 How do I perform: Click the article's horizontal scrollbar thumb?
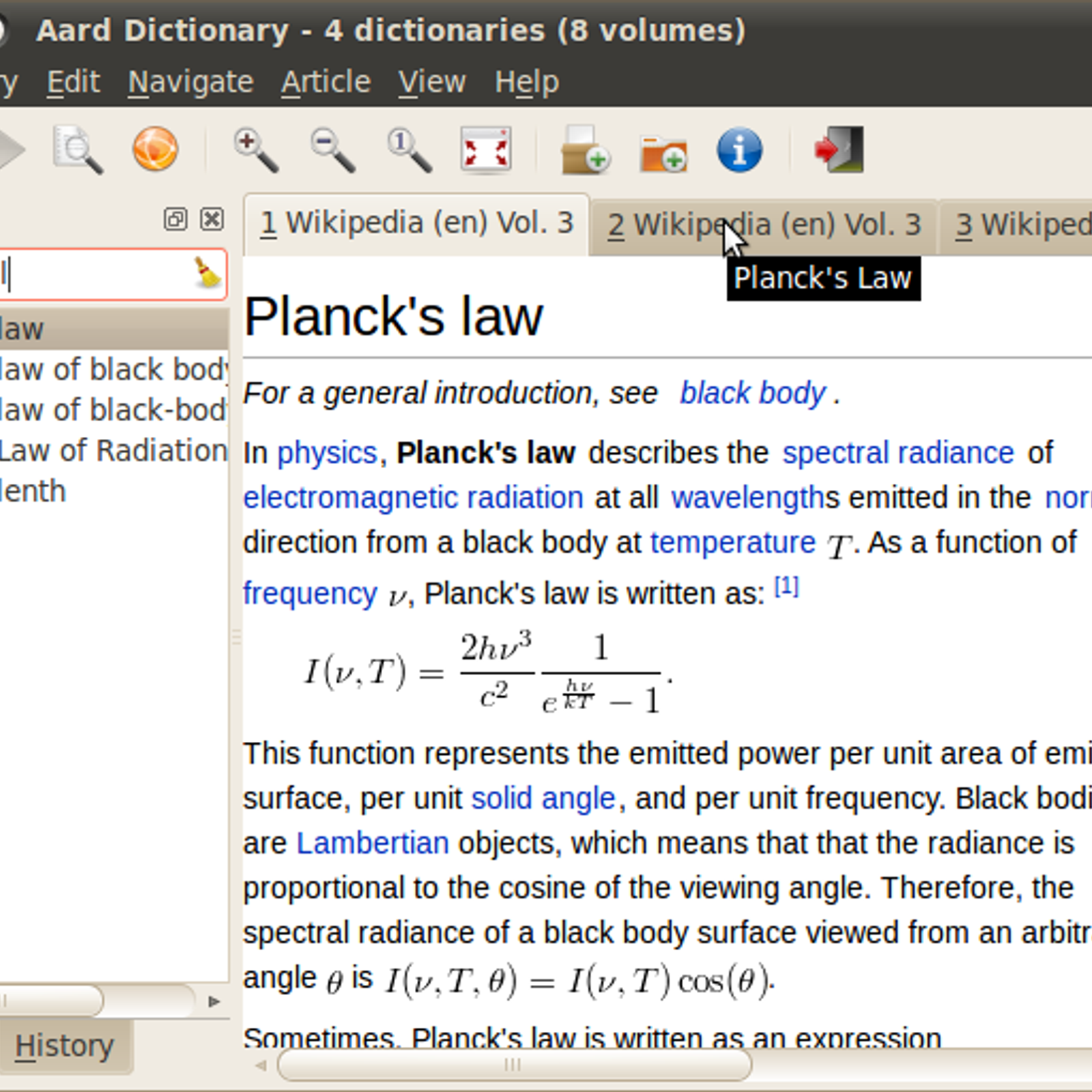pos(515,1065)
